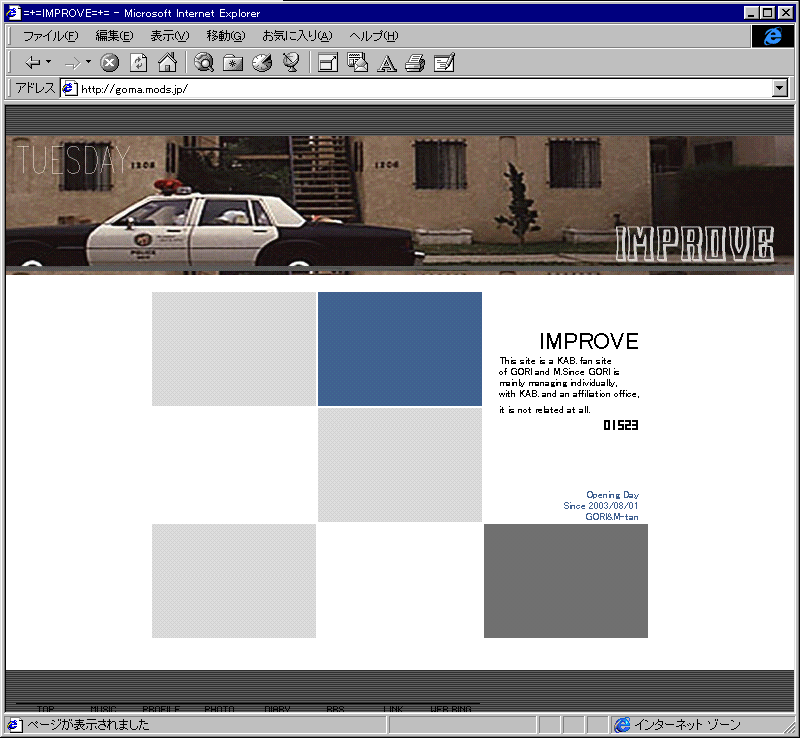This screenshot has height=738, width=800.
Task: Click the dark gray square tile
Action: (x=566, y=581)
